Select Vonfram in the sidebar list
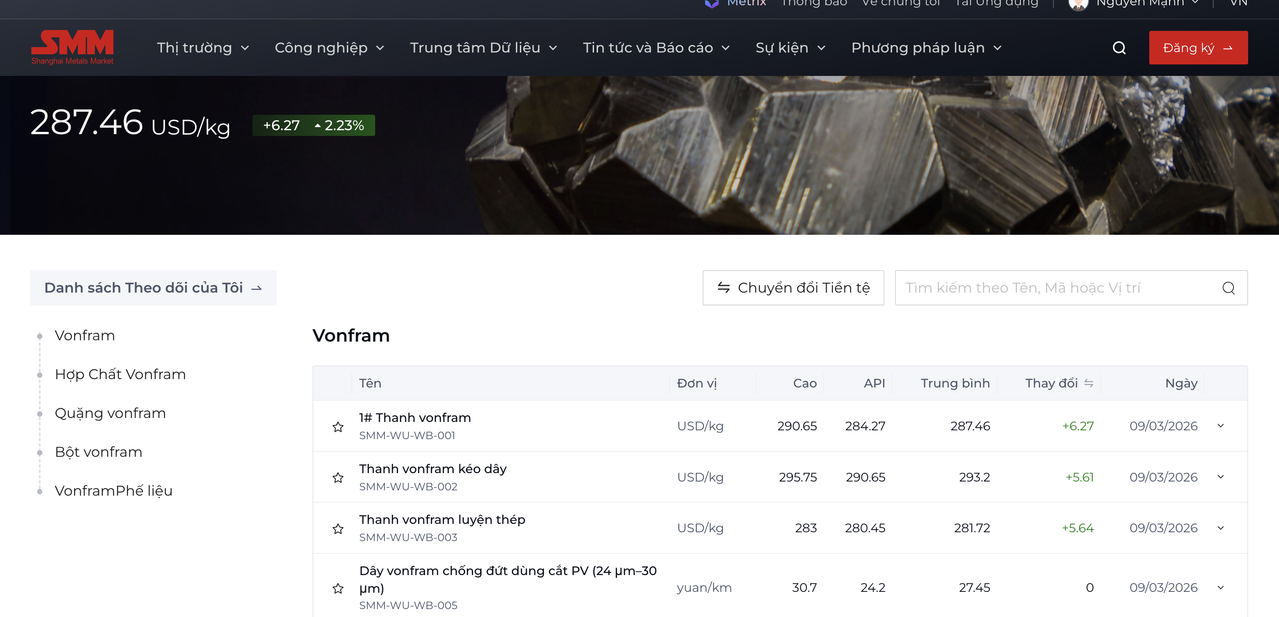Screen dimensions: 1279x617 (x=85, y=336)
